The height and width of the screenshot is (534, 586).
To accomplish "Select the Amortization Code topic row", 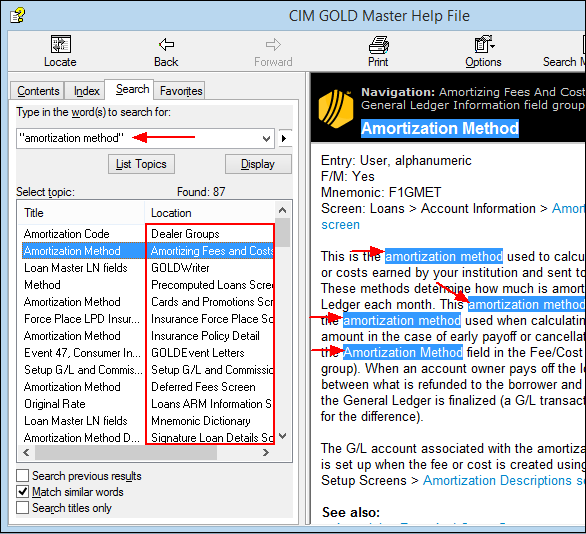I will pos(148,234).
